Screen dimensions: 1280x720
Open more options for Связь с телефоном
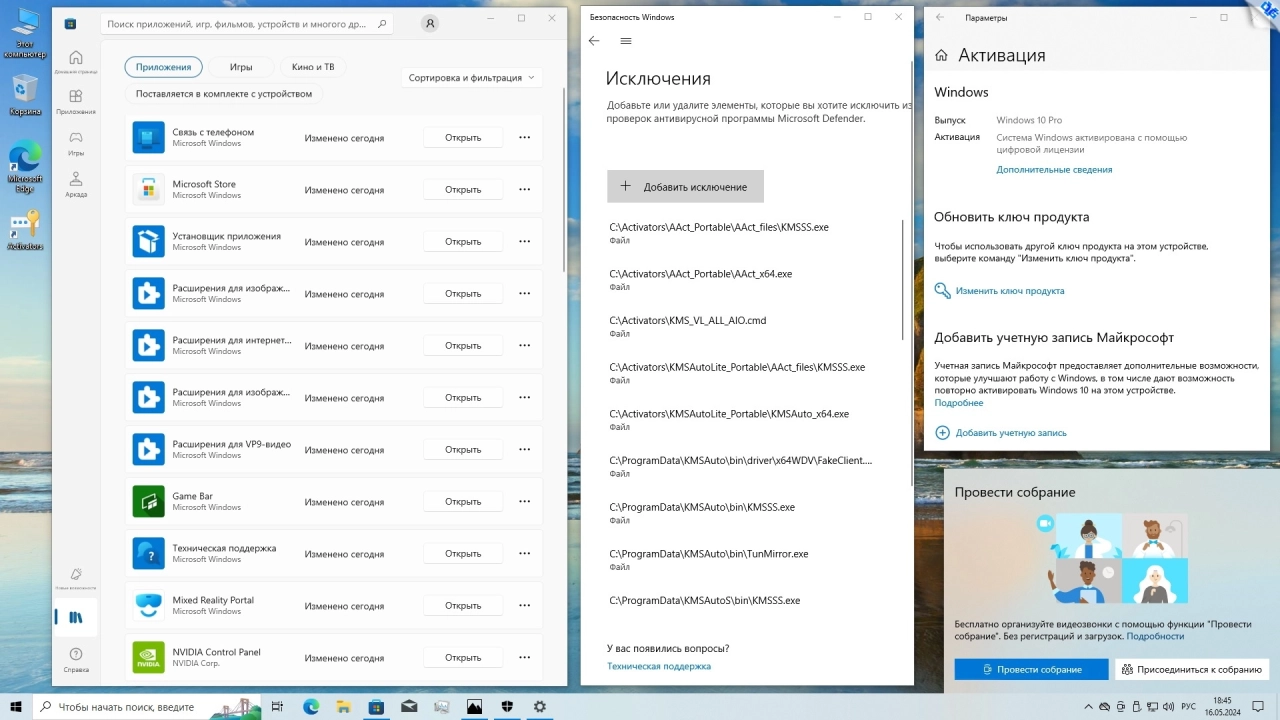(524, 137)
